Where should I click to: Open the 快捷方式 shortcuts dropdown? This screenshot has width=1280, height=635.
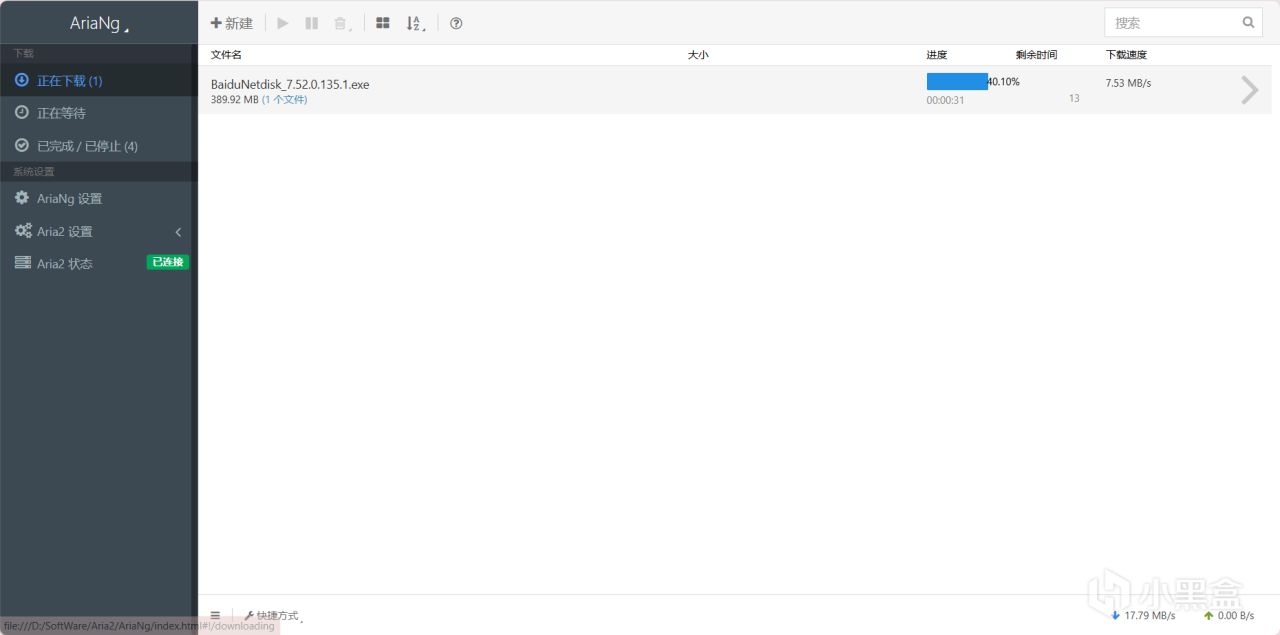273,616
